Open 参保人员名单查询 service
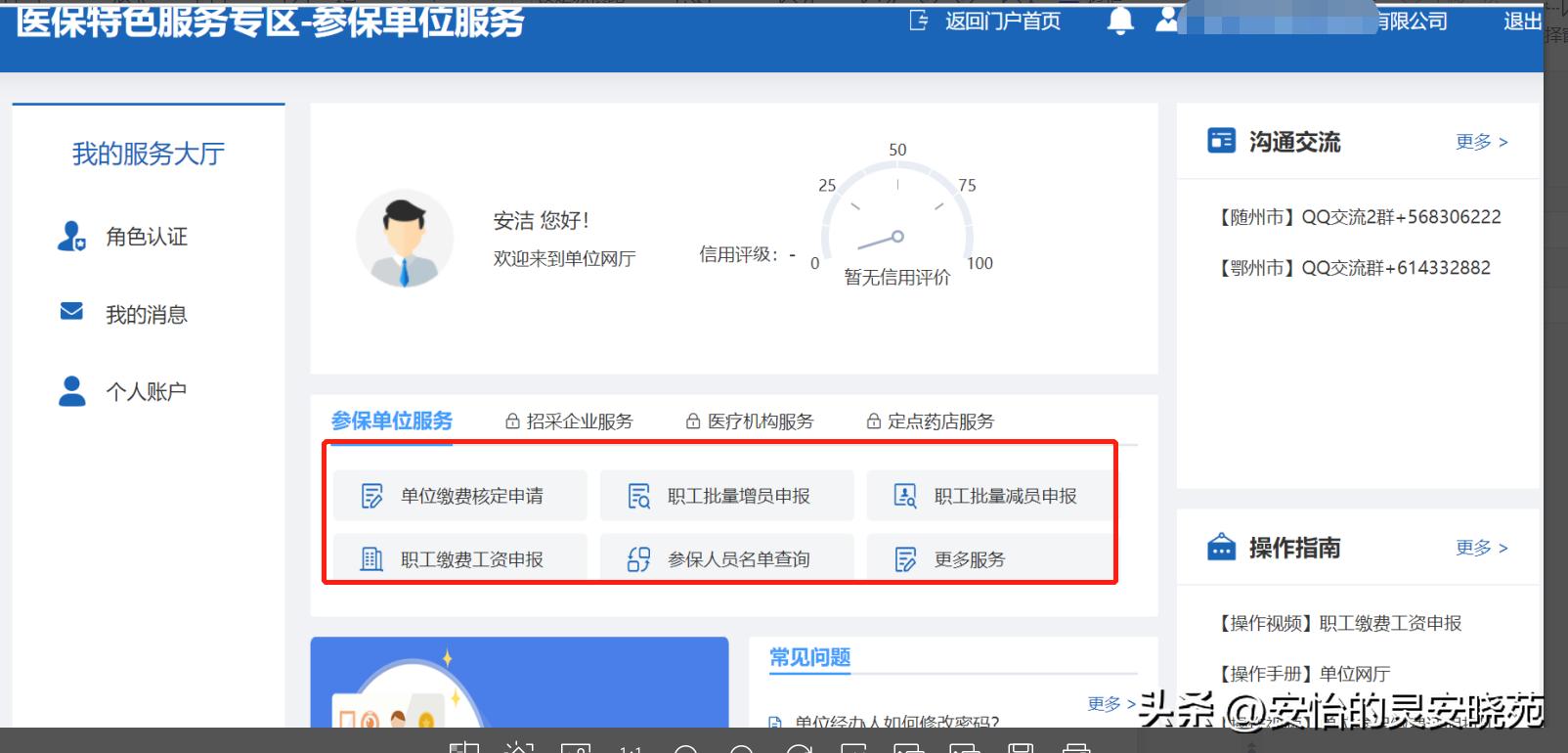 [727, 557]
